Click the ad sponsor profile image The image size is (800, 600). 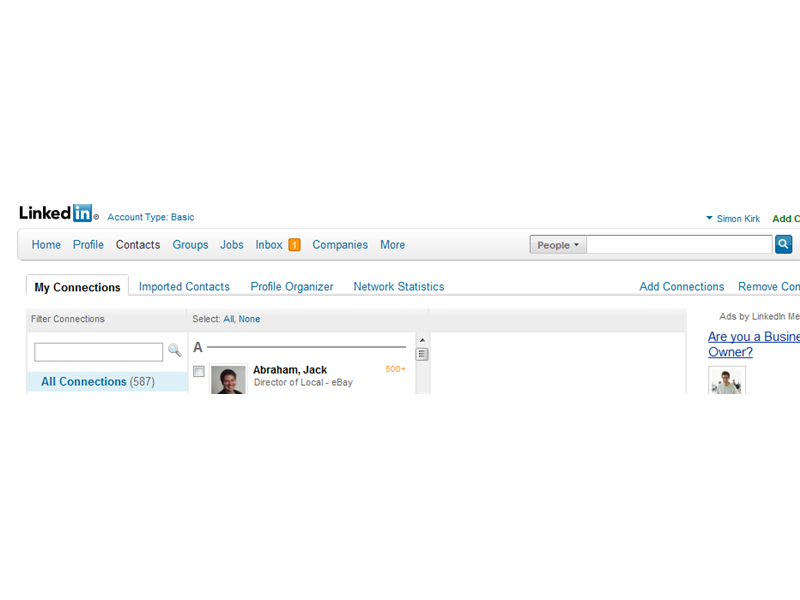(x=727, y=381)
